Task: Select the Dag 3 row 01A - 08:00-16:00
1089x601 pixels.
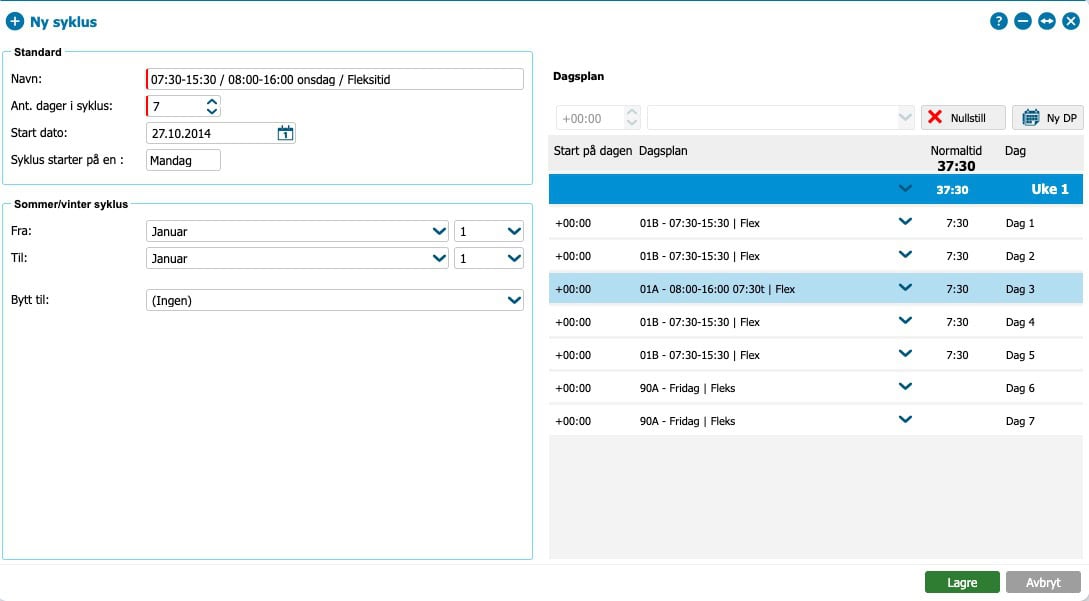Action: pyautogui.click(x=815, y=289)
